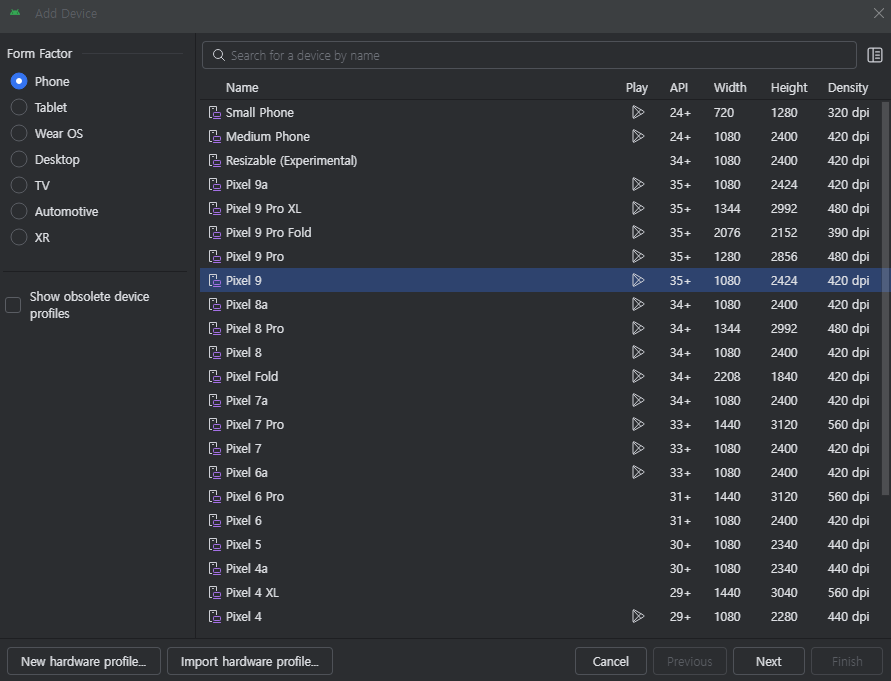Click the magnifier icon in search field
Viewport: 891px width, 681px height.
coord(219,55)
